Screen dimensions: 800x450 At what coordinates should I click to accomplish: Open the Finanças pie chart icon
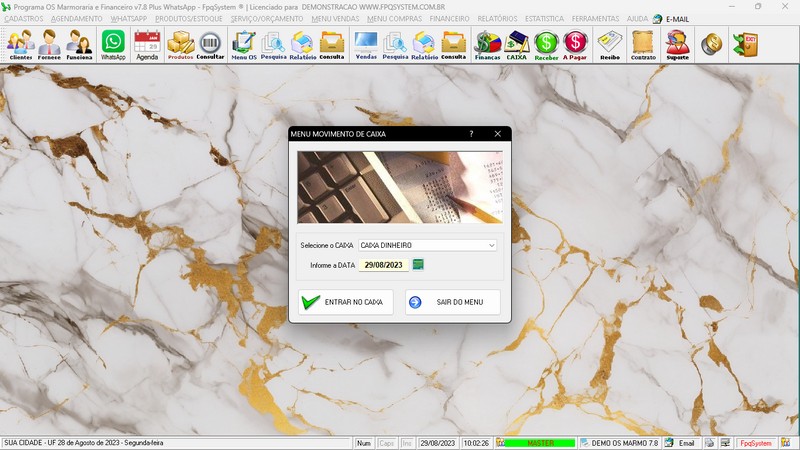point(488,44)
